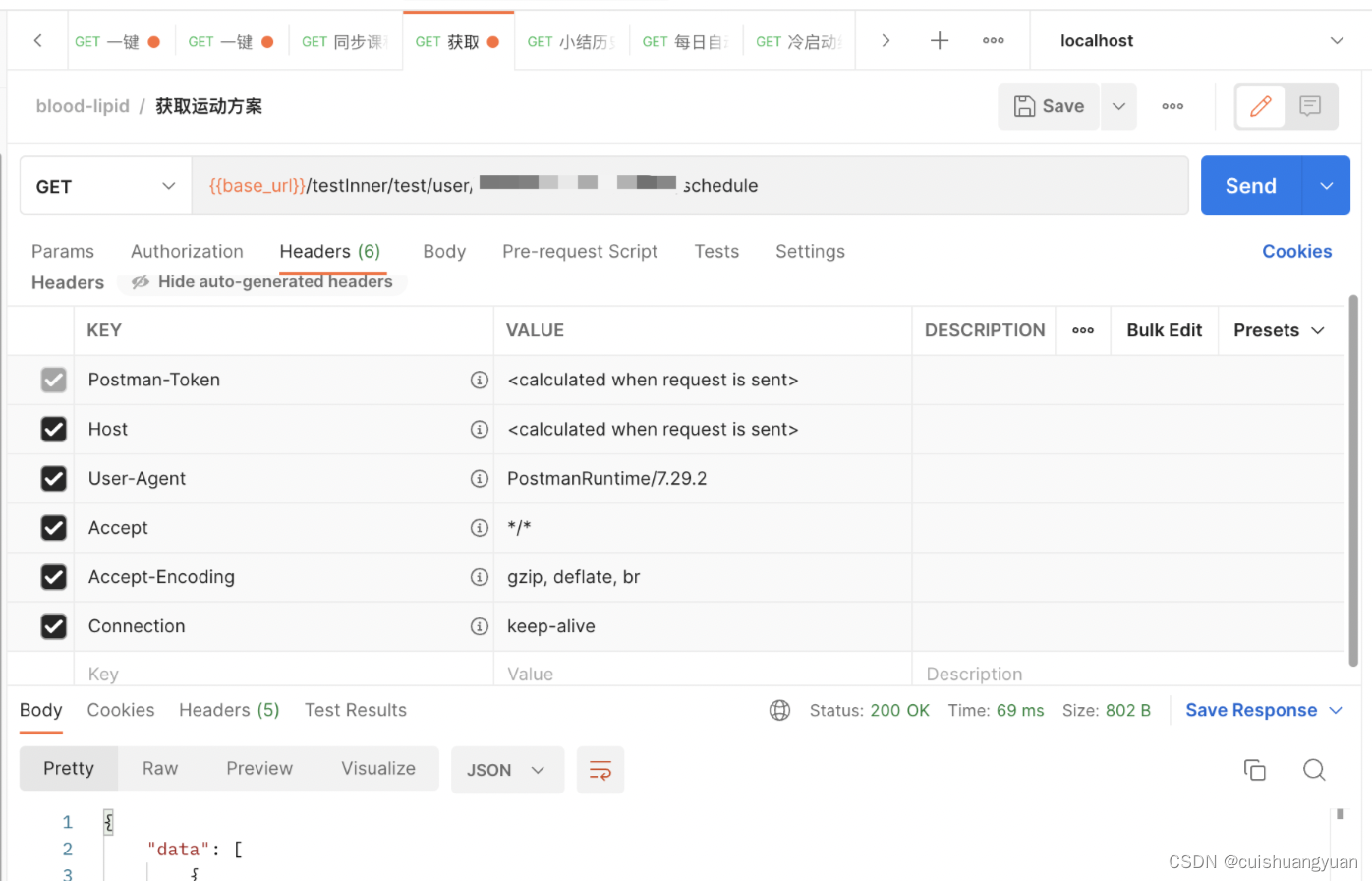
Task: Open the GET method dropdown
Action: point(105,185)
